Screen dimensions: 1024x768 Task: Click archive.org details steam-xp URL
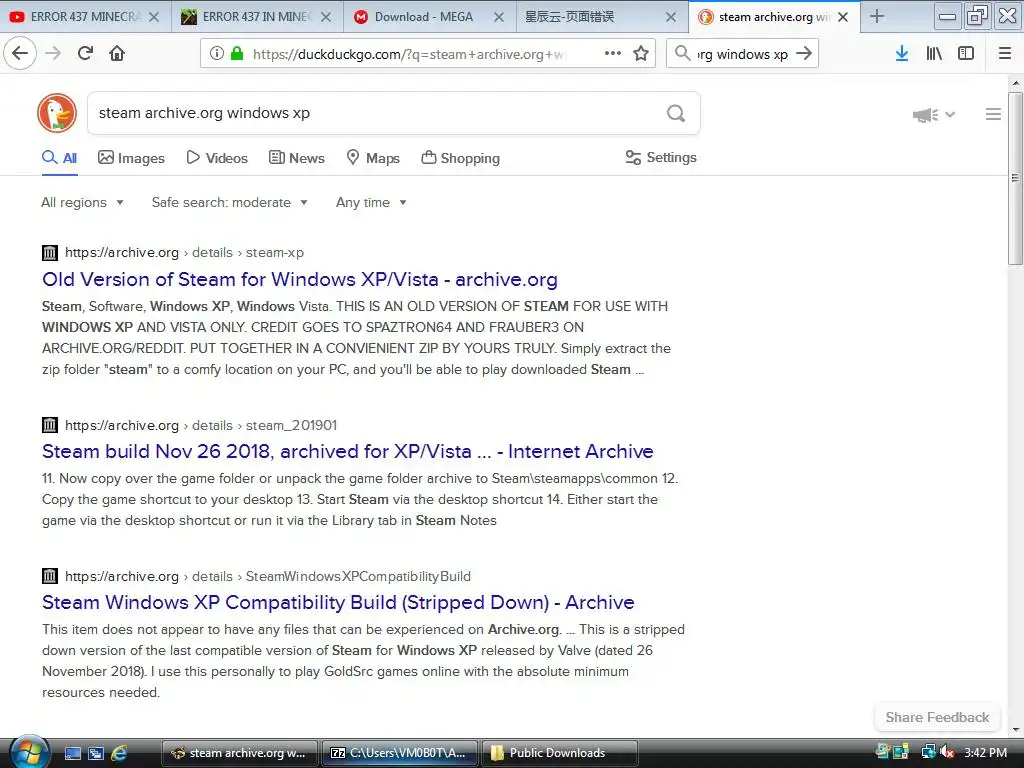tap(184, 253)
